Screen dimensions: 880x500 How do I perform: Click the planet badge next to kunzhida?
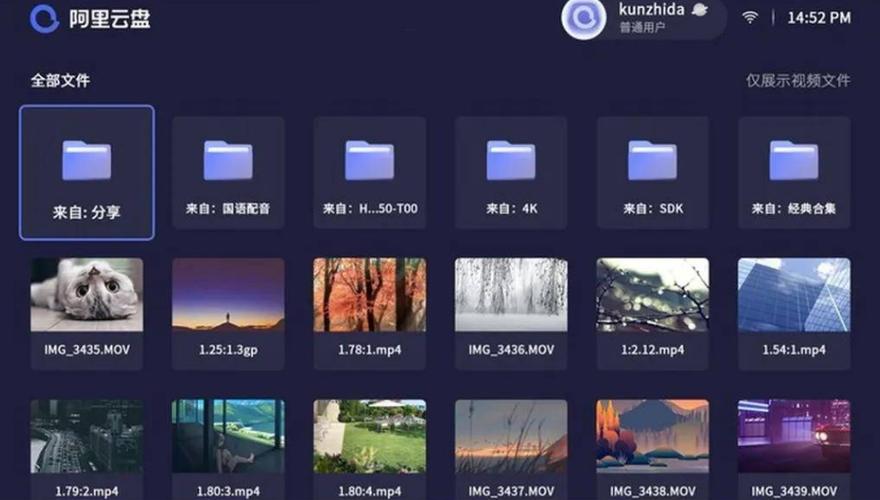click(x=699, y=10)
